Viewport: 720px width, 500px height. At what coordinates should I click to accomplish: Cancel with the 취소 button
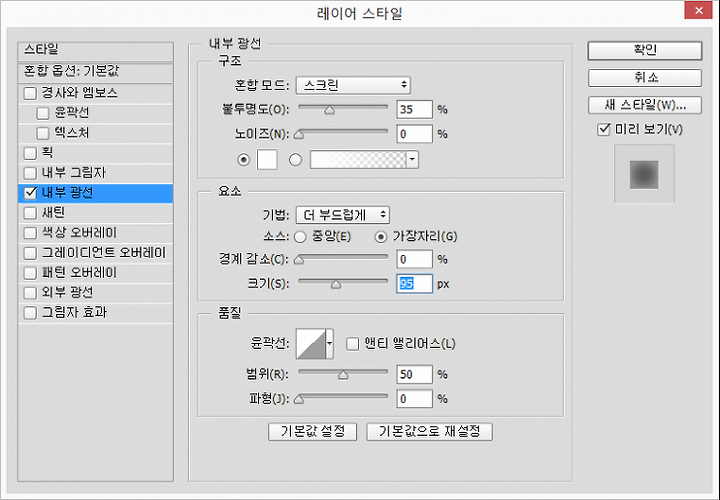645,78
